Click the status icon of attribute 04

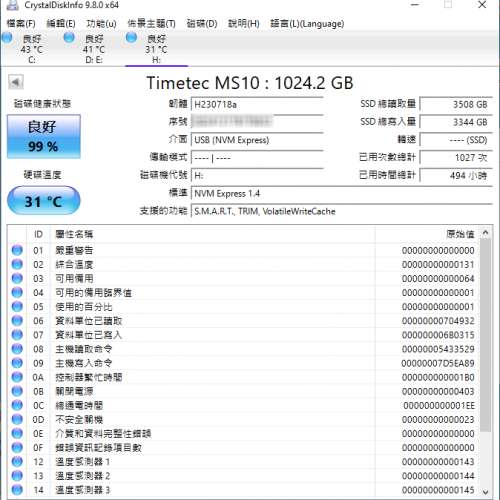(x=17, y=292)
